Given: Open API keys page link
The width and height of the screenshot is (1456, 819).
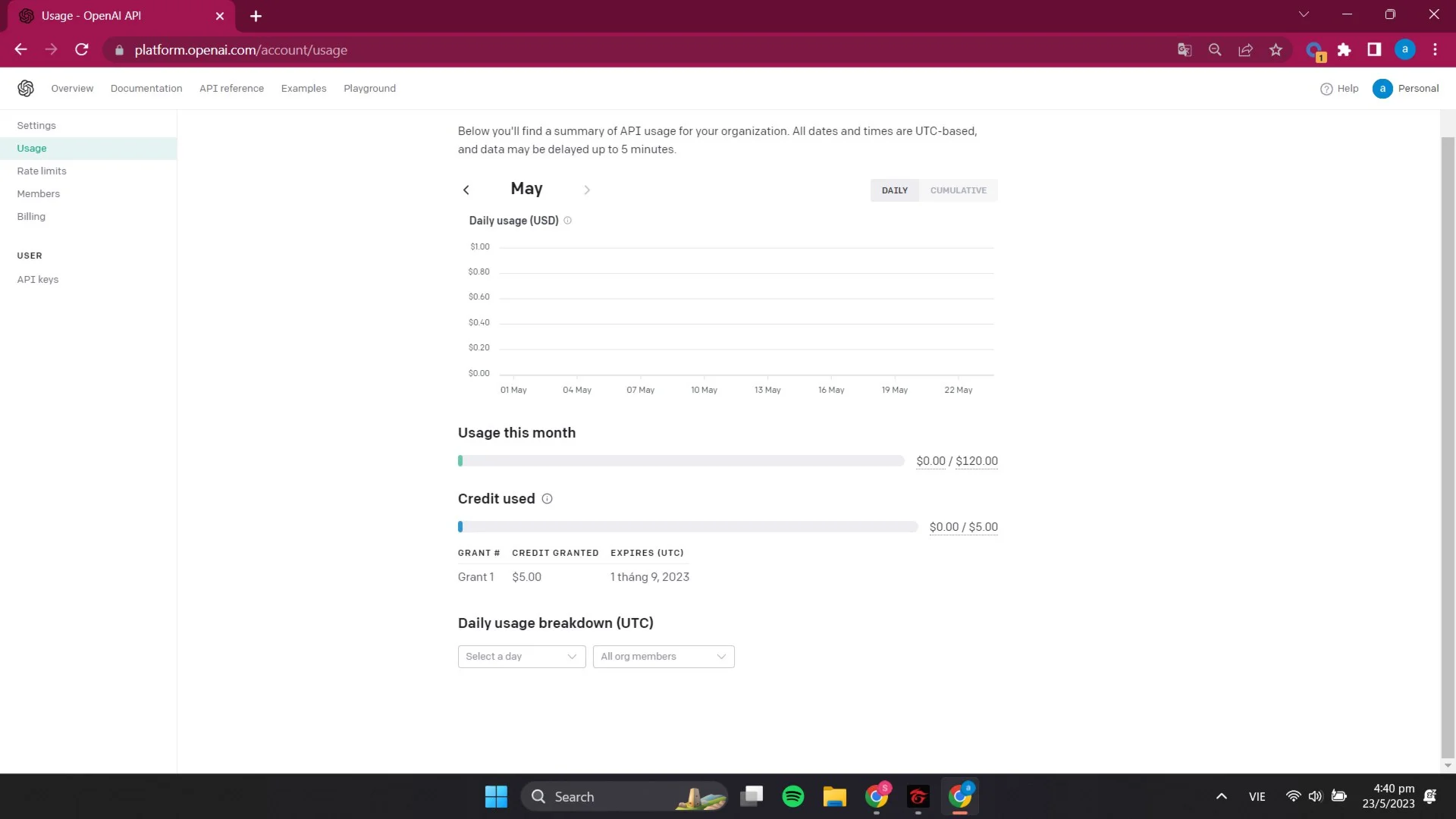Looking at the screenshot, I should point(38,280).
